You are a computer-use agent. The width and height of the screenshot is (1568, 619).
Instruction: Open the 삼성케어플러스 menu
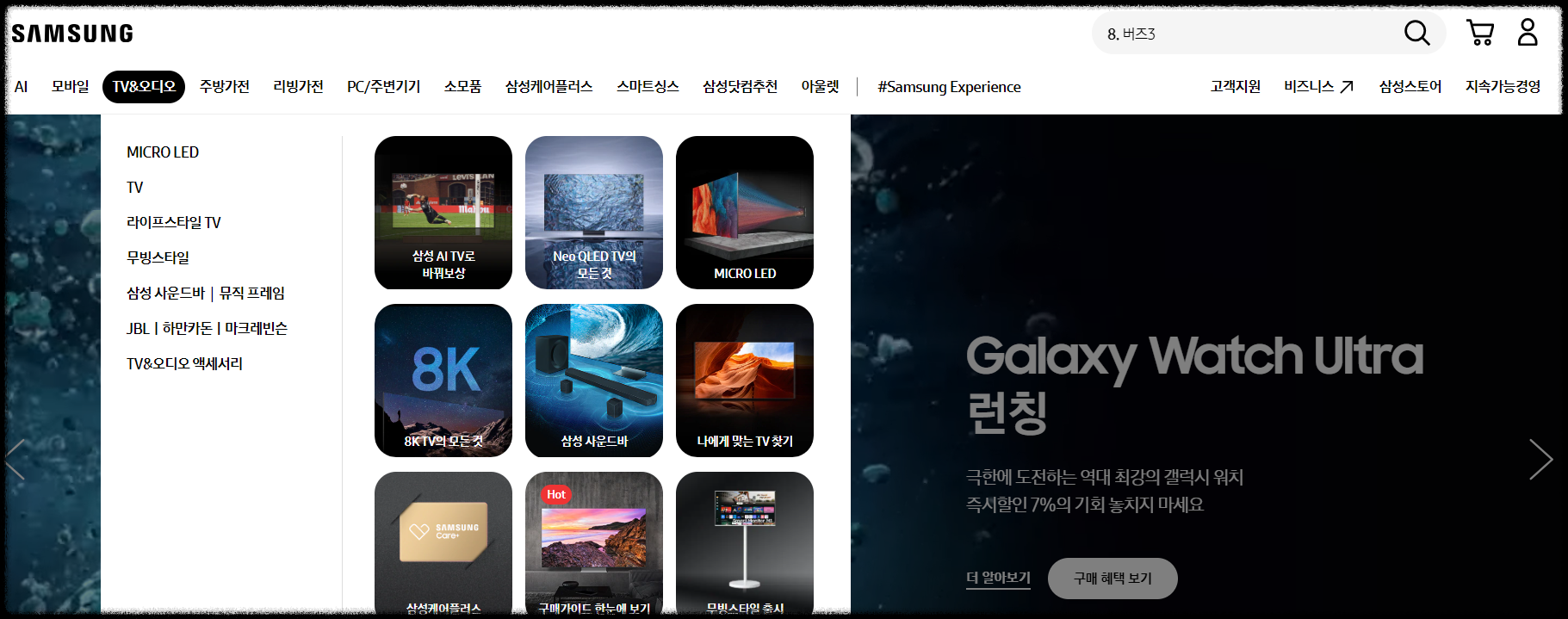pos(548,87)
